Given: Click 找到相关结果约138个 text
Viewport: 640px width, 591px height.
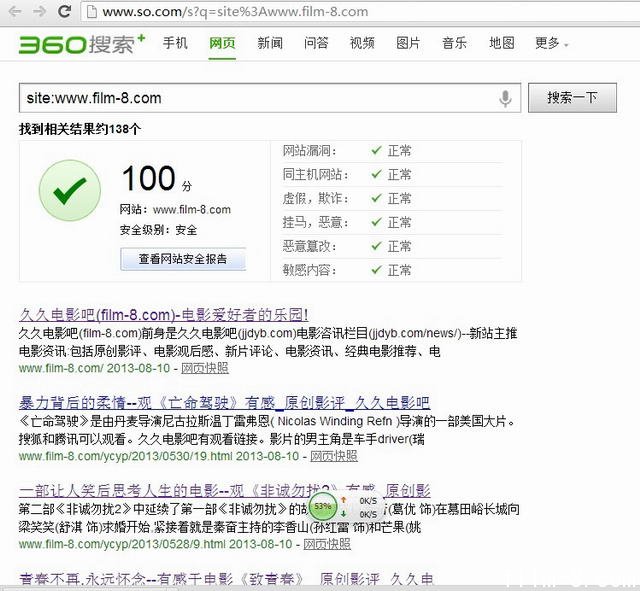Looking at the screenshot, I should pyautogui.click(x=80, y=129).
